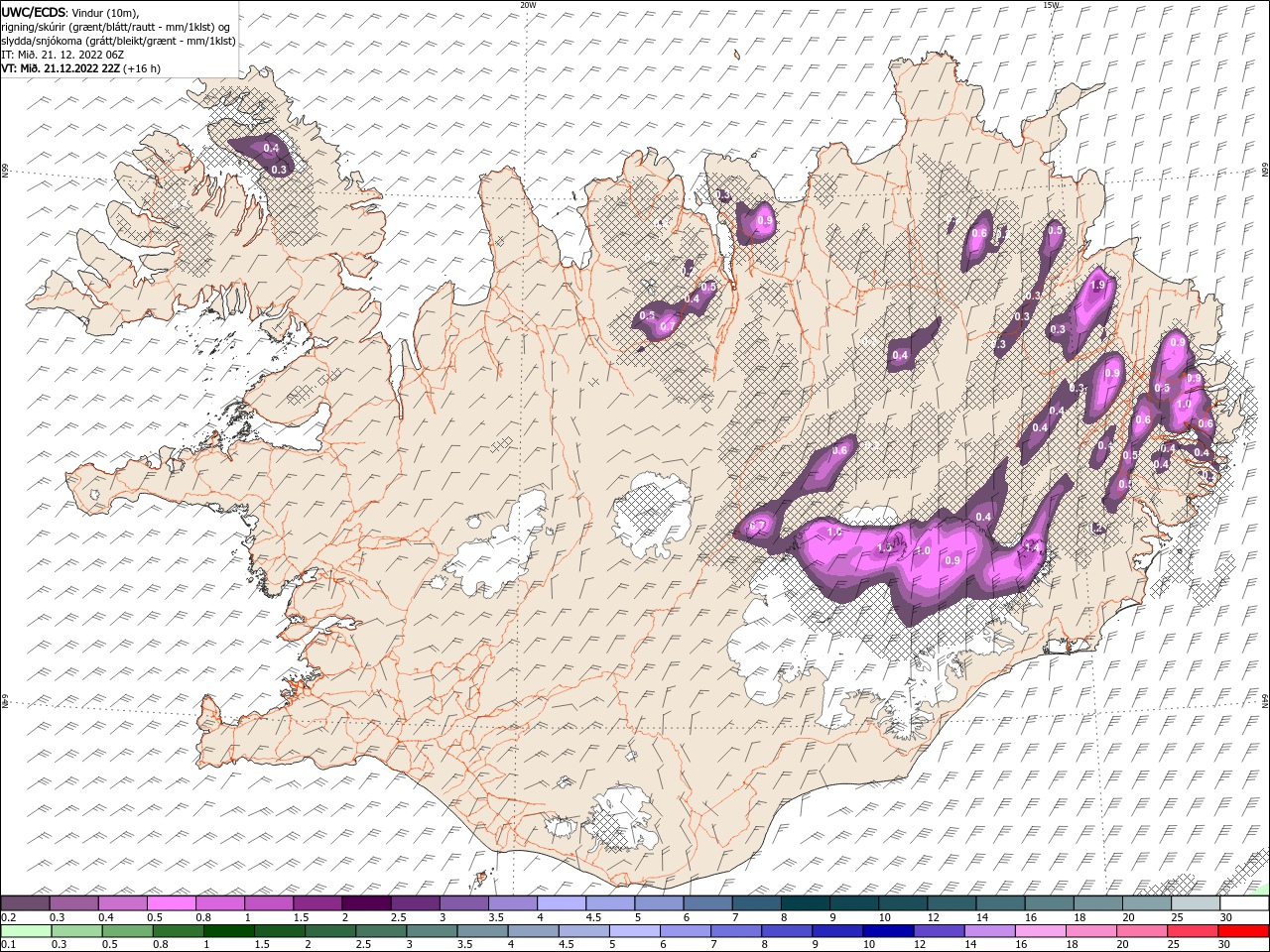Click the 'IT: Mið. 21. 12. 2022 06Z' line

coord(62,55)
